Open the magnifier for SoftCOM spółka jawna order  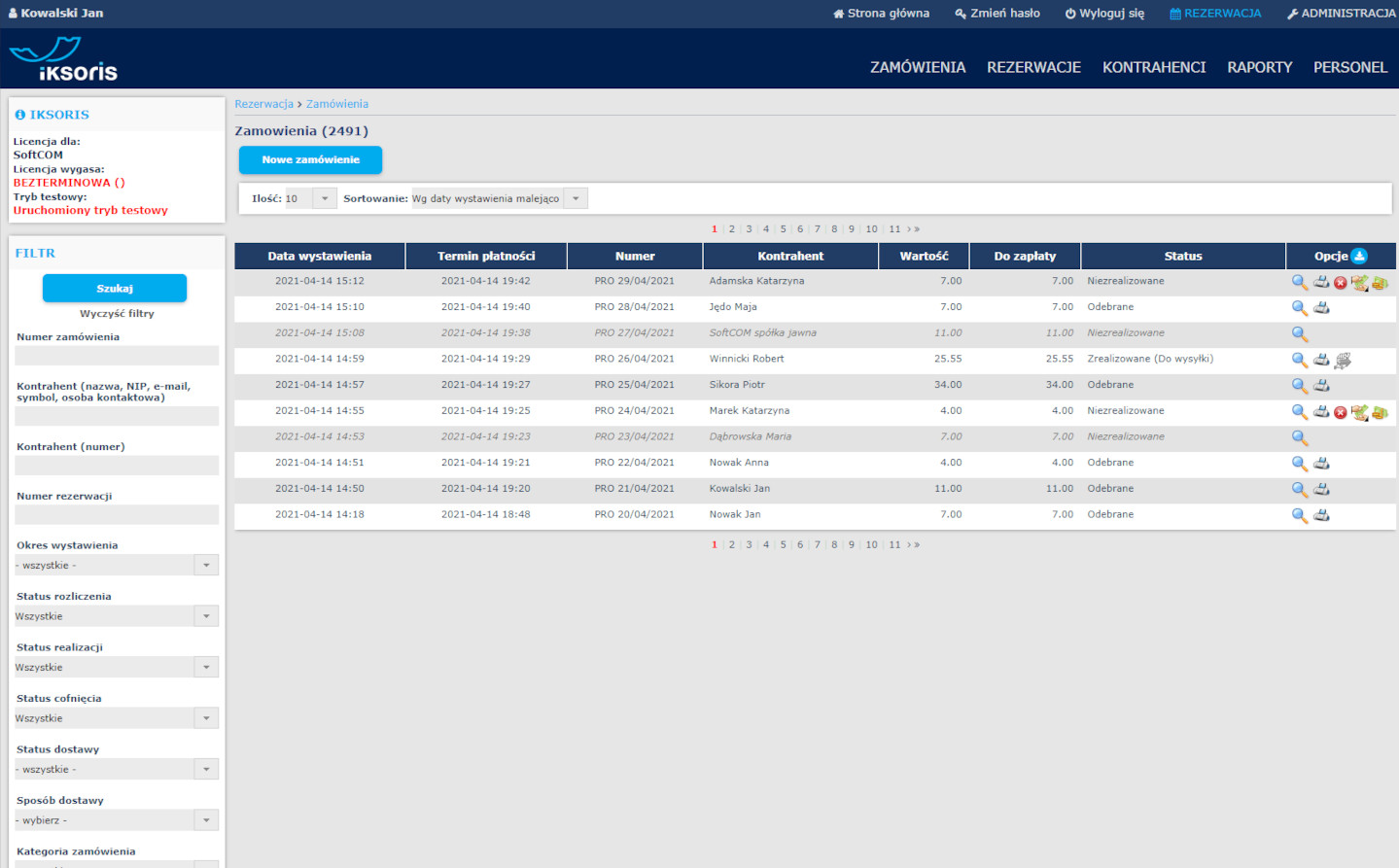[1299, 333]
